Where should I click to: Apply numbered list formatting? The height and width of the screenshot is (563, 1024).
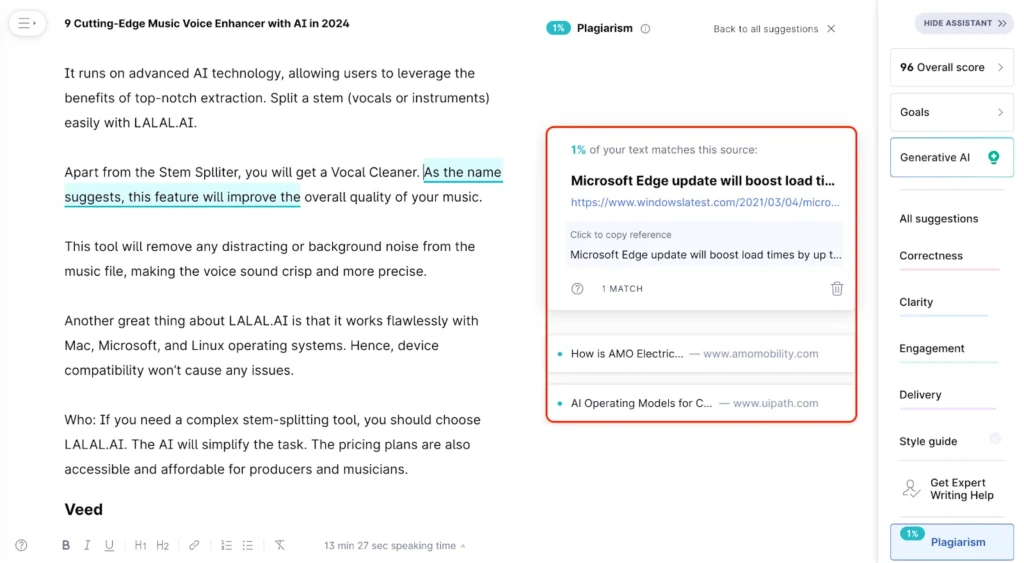point(226,546)
